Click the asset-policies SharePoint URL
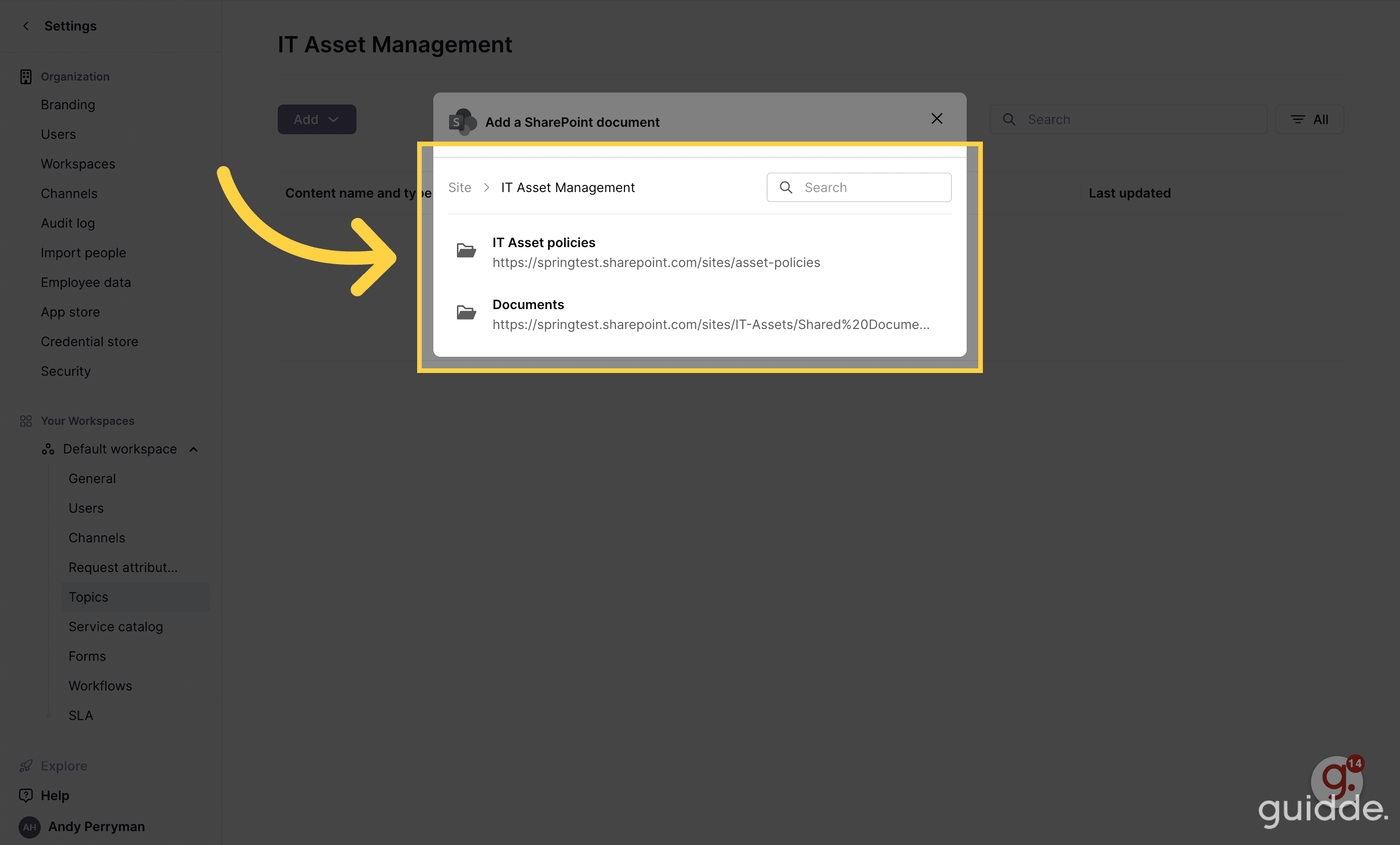Viewport: 1400px width, 845px height. [656, 262]
